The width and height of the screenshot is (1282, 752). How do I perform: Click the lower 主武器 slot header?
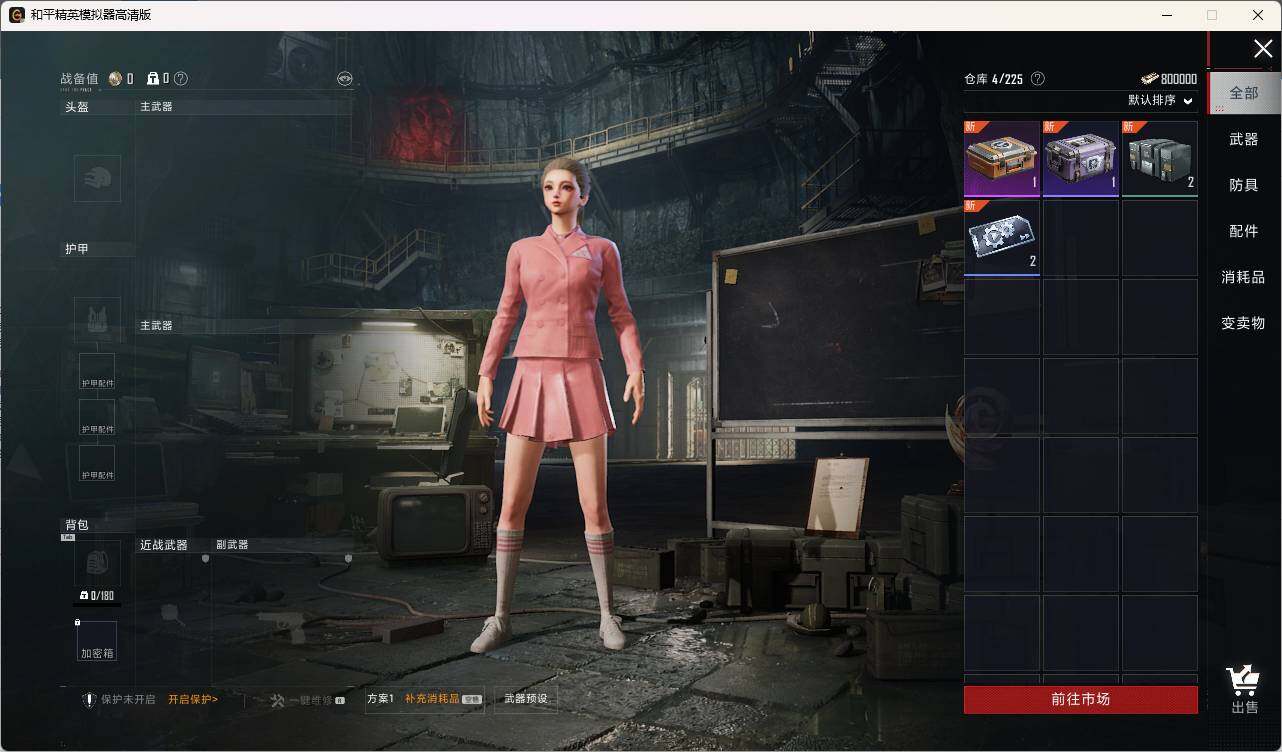coord(156,326)
